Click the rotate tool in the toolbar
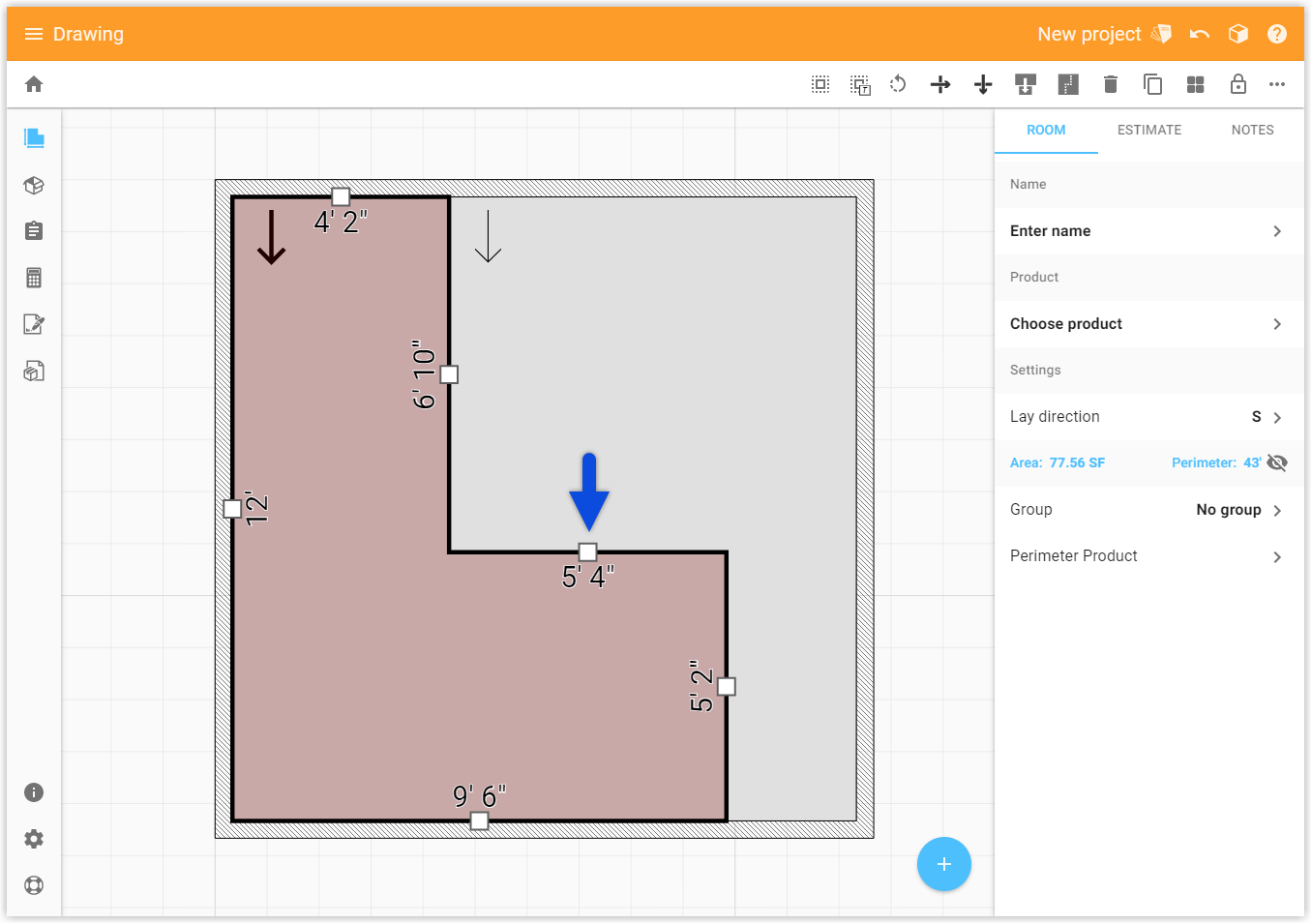 click(898, 84)
